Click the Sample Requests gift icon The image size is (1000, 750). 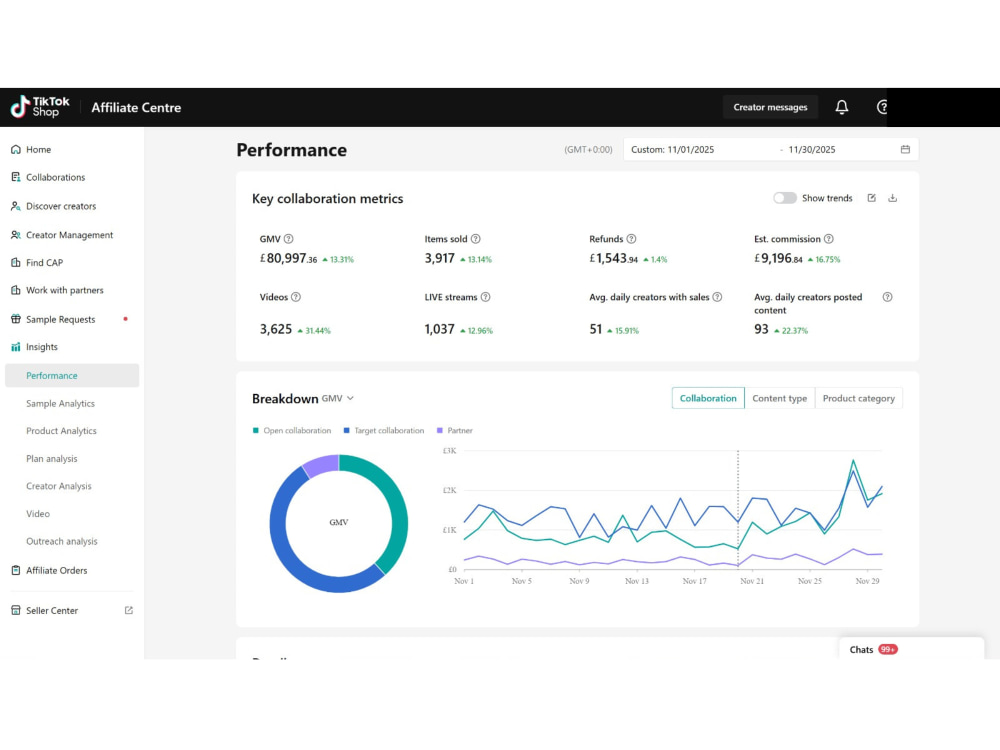coord(16,319)
